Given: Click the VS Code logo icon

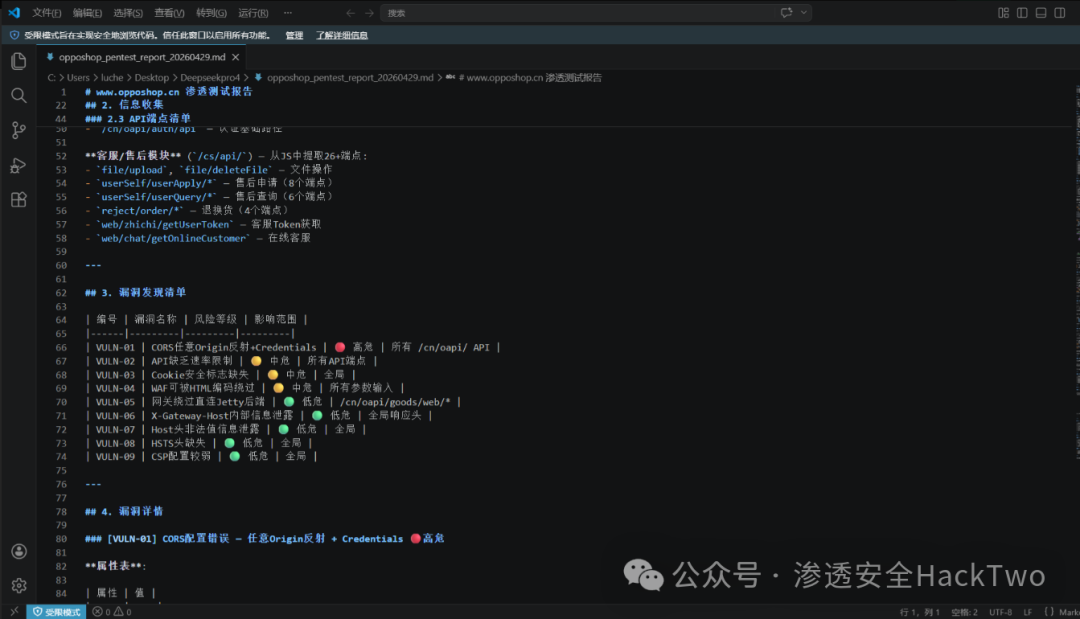Looking at the screenshot, I should (x=14, y=12).
